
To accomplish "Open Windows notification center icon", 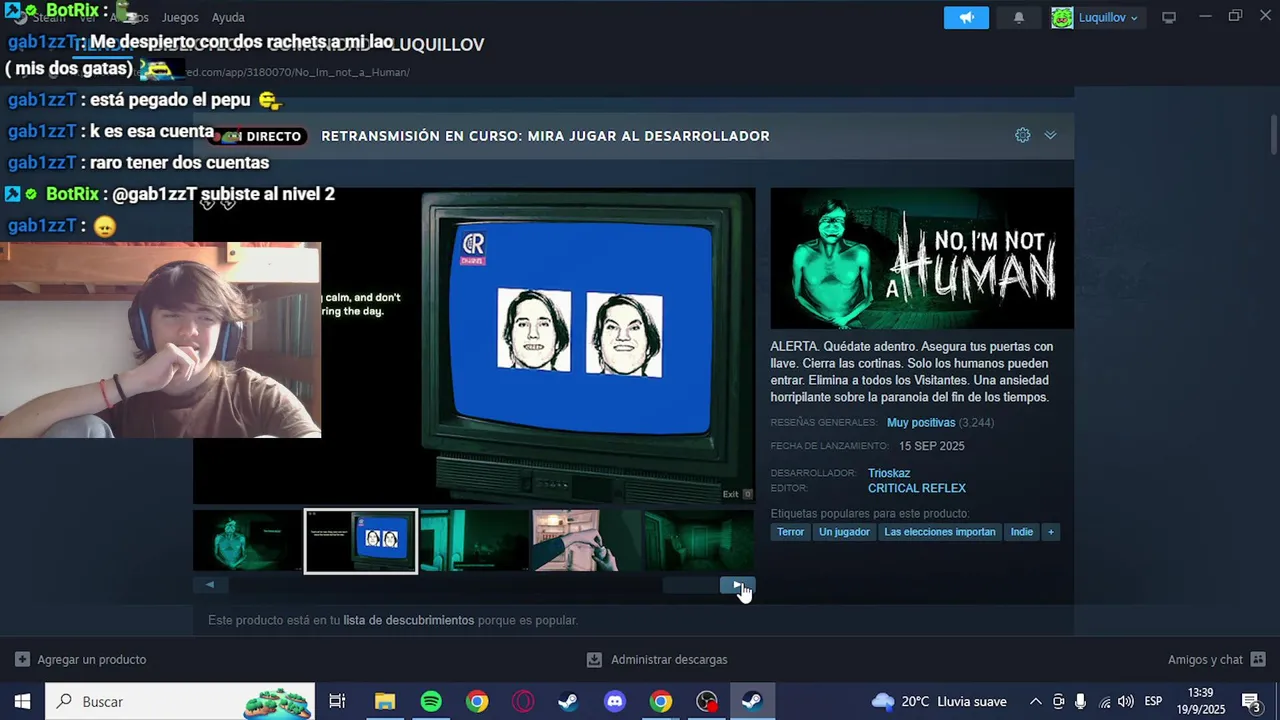I will [x=1250, y=701].
